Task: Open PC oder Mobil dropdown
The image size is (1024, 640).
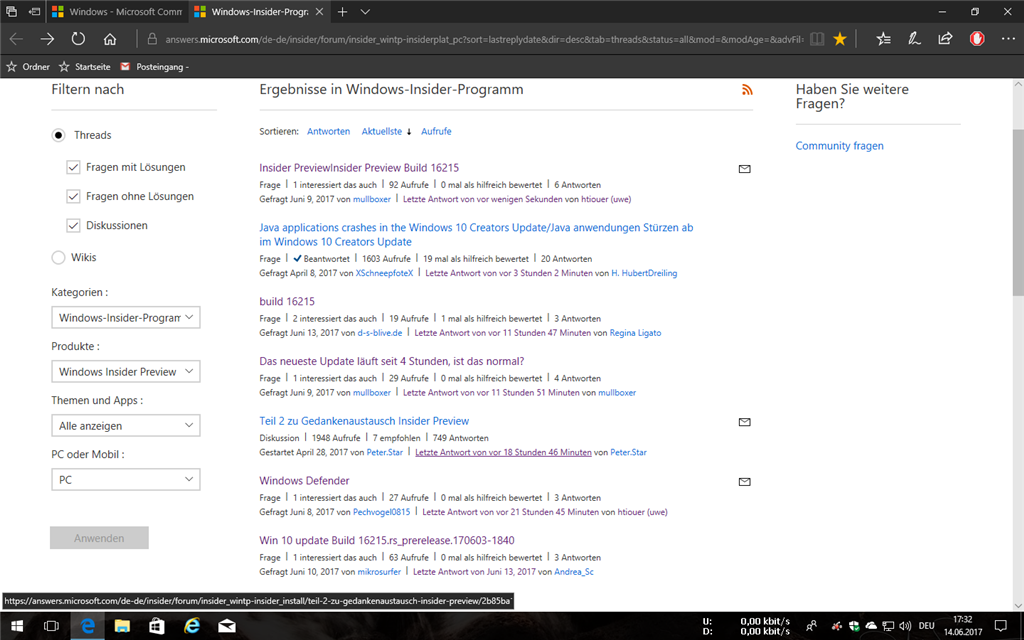Action: (x=125, y=480)
